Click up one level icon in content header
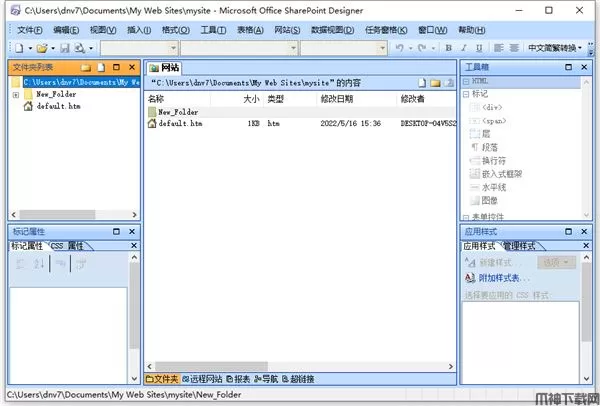Viewport: 600px width, 406px height. (x=449, y=83)
